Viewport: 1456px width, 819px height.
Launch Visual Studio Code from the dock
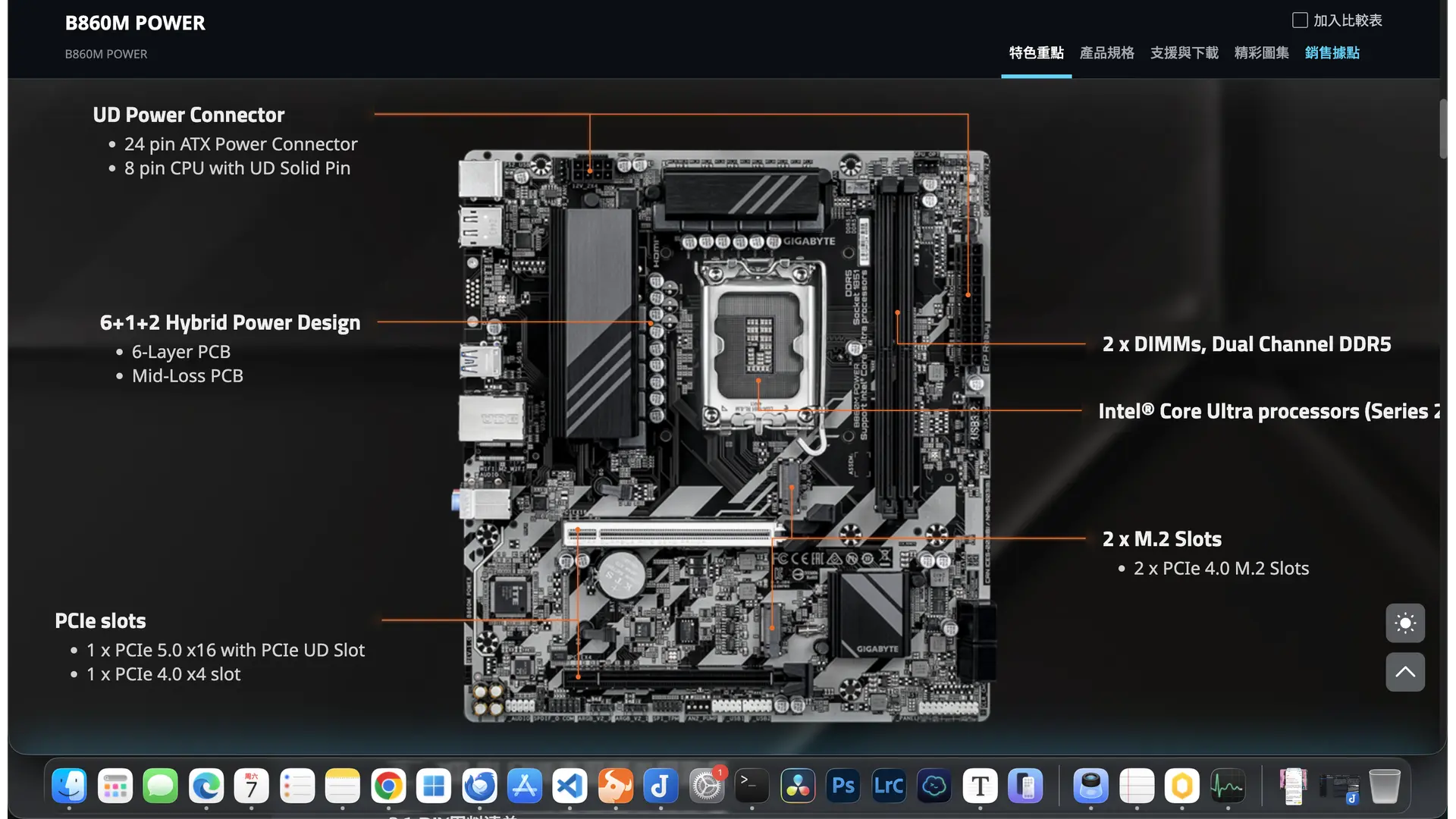(x=570, y=786)
